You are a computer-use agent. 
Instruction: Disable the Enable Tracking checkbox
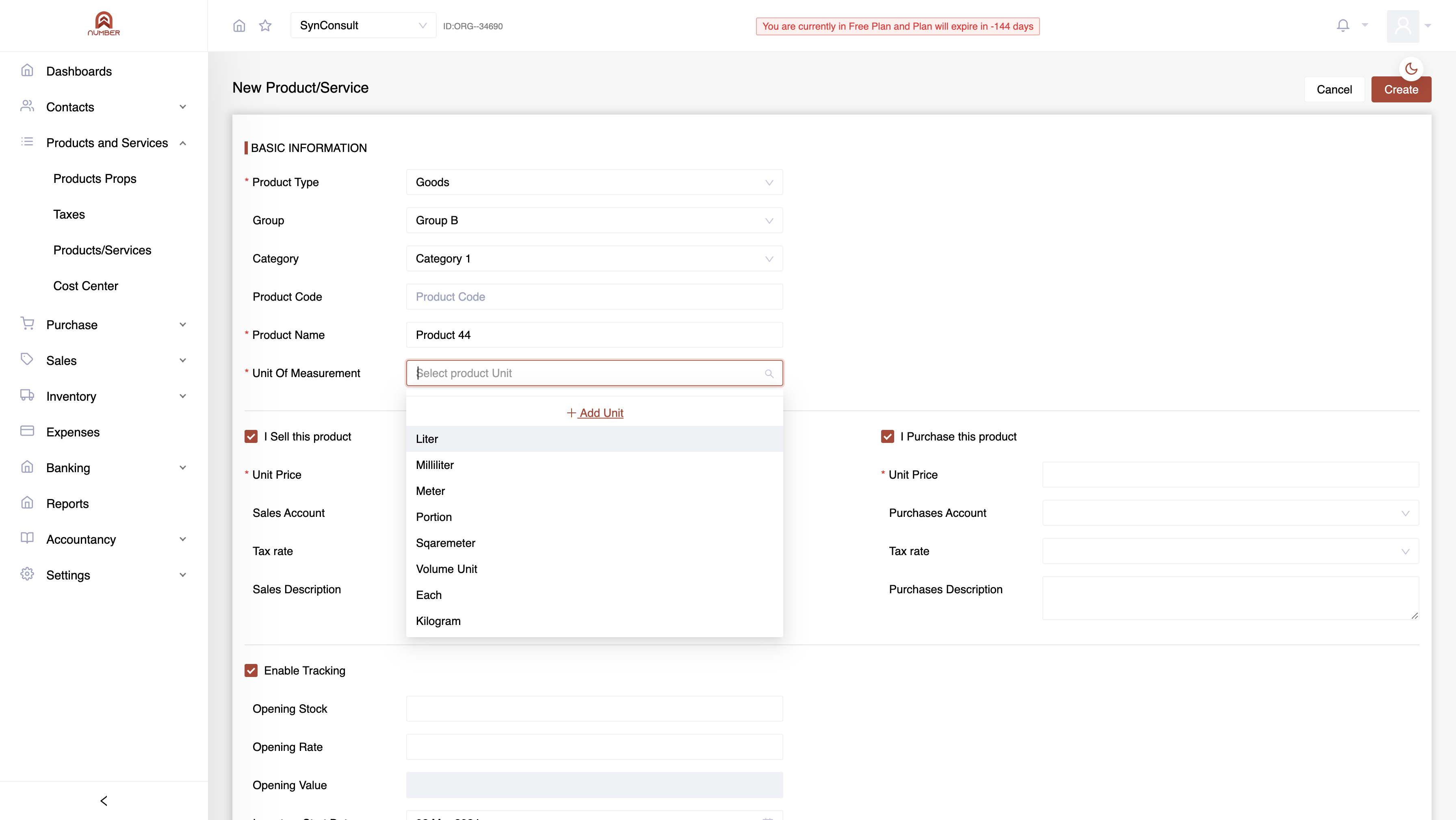click(251, 671)
